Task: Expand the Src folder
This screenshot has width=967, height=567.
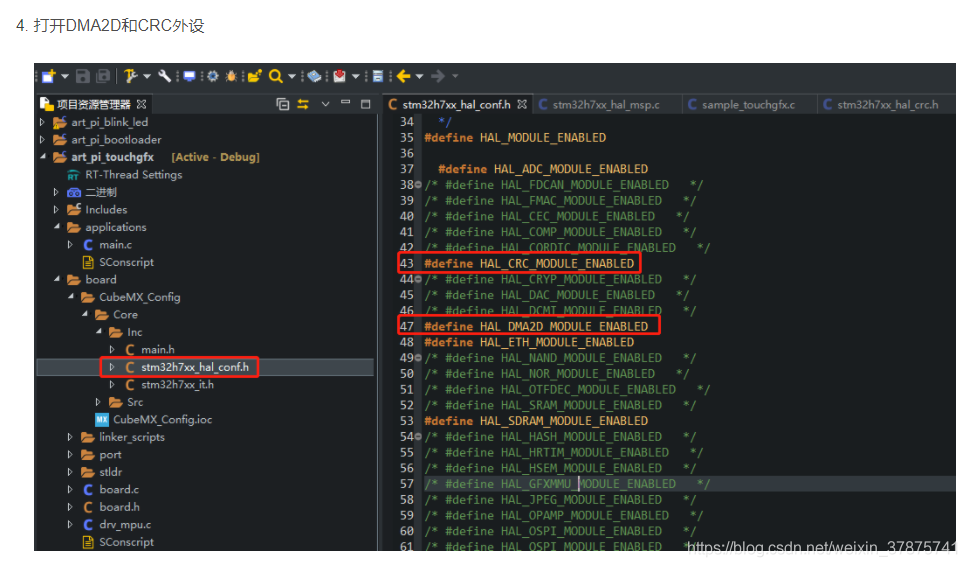Action: tap(99, 402)
